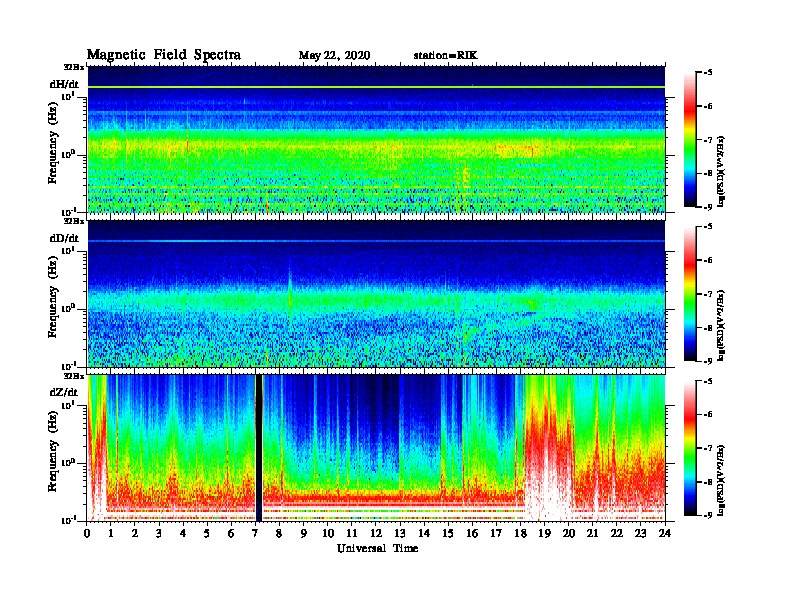Image resolution: width=792 pixels, height=612 pixels.
Task: Click hour 7 on the time axis
Action: point(256,533)
